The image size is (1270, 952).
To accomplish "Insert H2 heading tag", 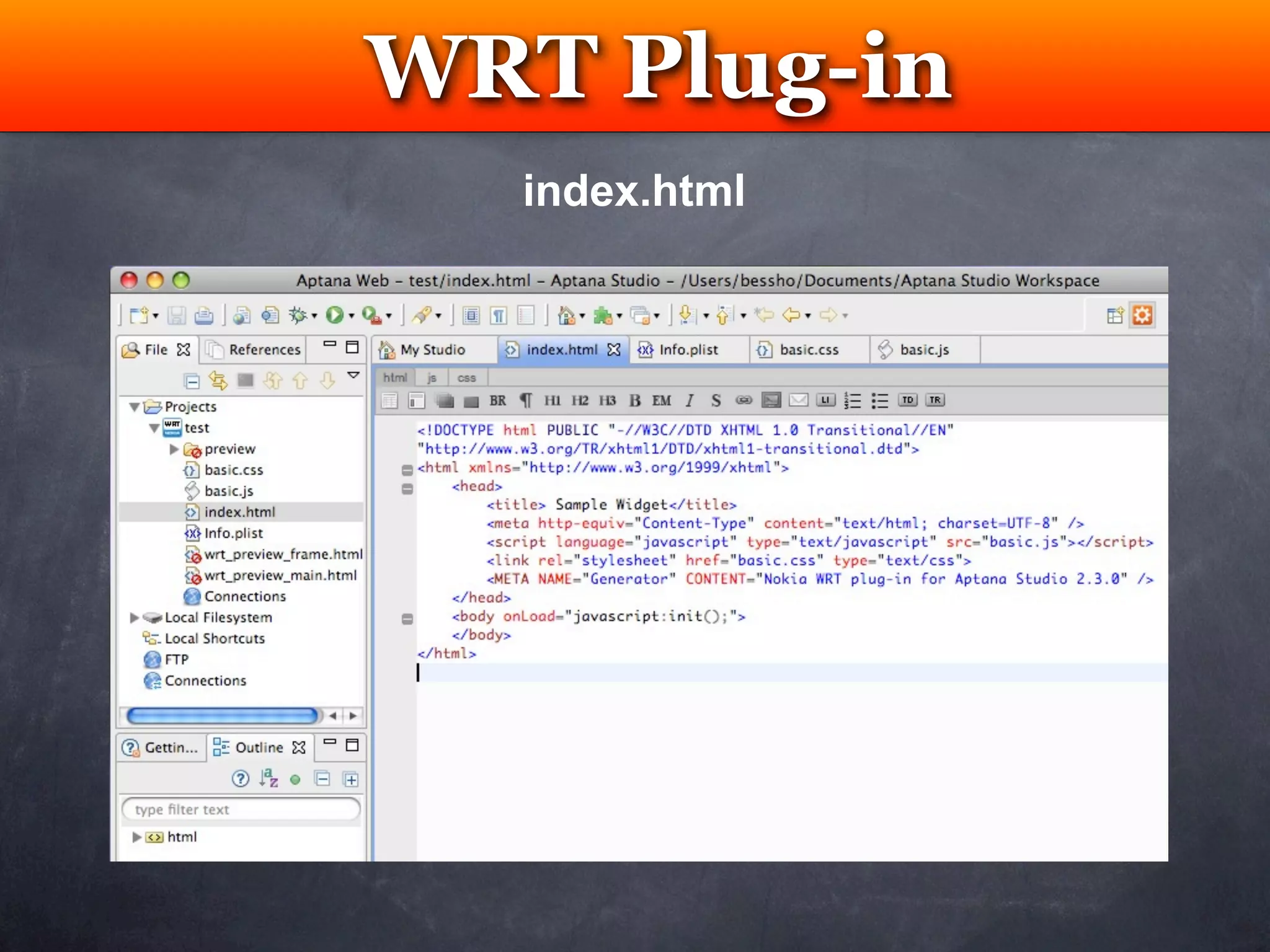I will click(x=580, y=400).
